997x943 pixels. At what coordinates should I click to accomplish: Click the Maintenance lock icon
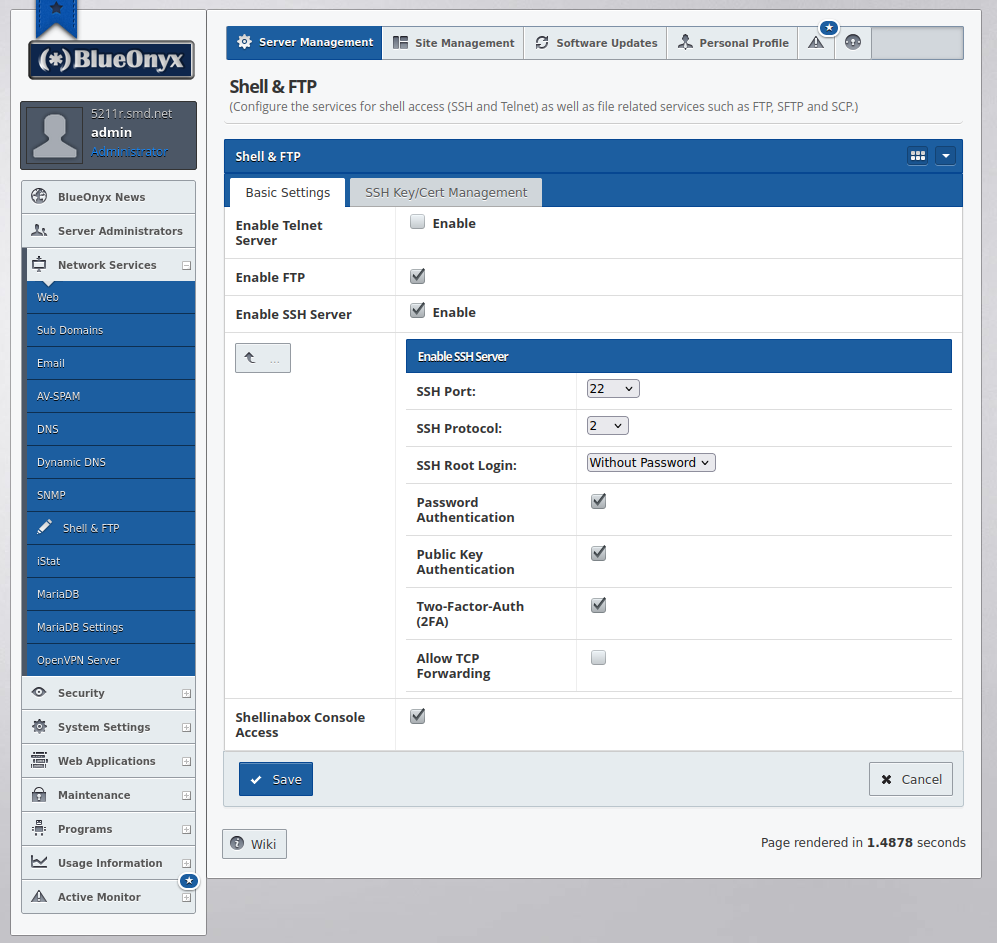39,794
